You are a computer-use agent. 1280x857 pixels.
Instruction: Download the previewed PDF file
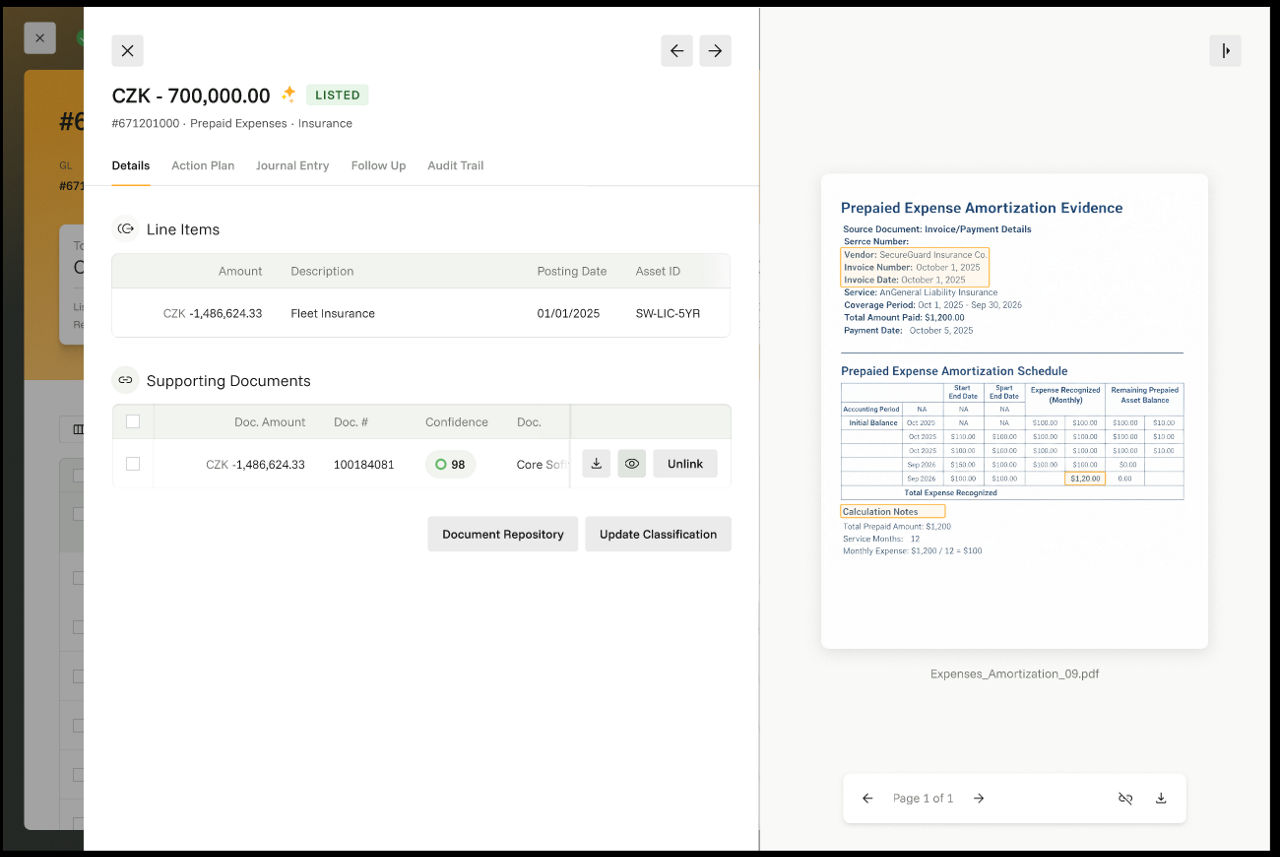1161,798
